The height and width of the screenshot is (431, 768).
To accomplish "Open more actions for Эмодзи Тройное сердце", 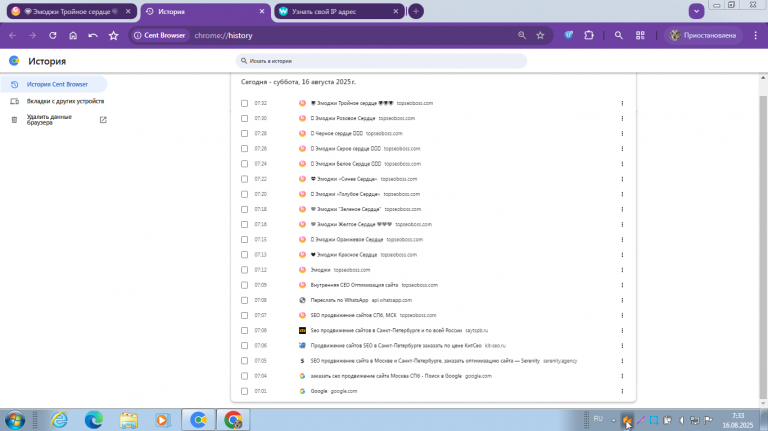I will pyautogui.click(x=622, y=103).
